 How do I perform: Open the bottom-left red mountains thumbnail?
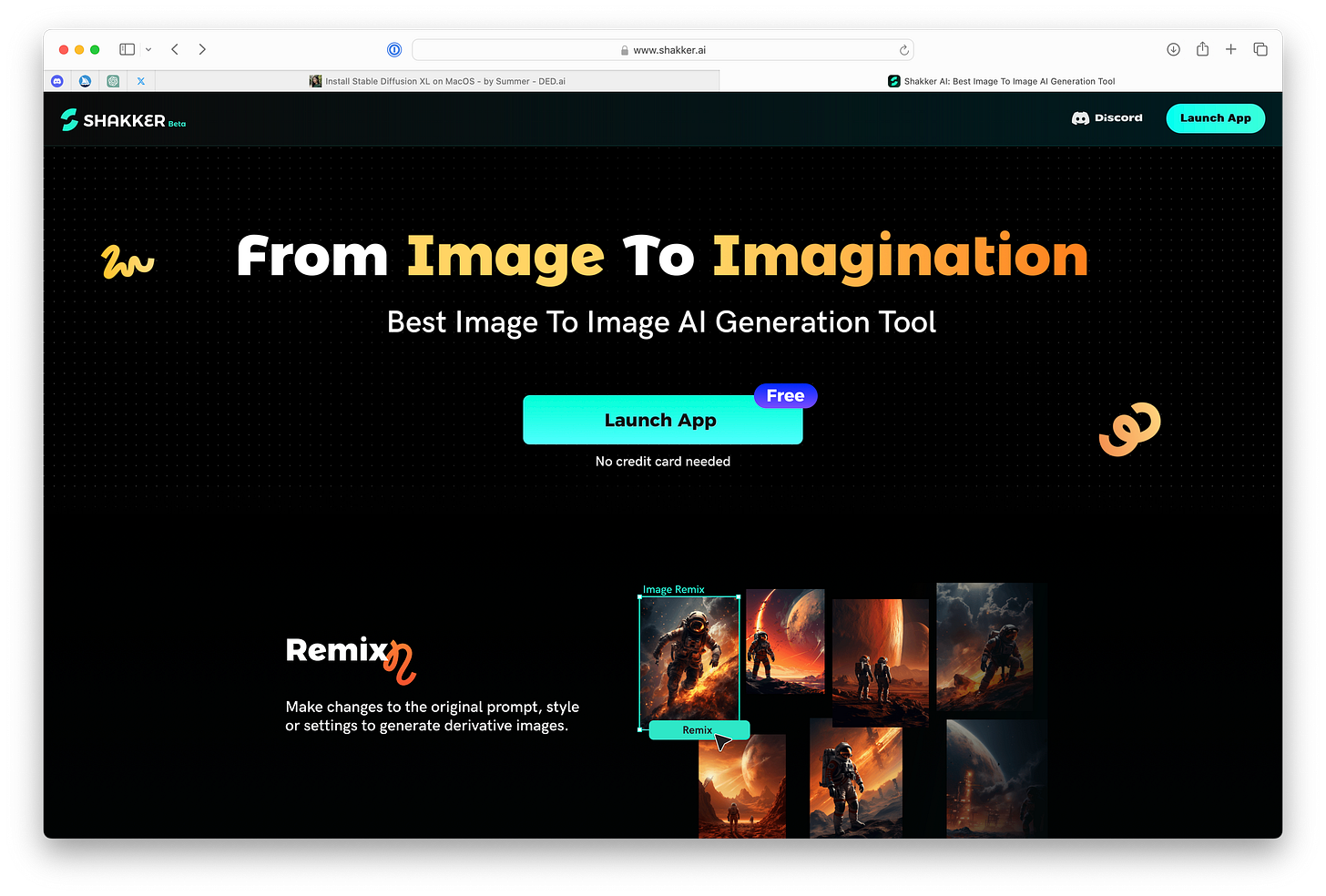pos(742,786)
